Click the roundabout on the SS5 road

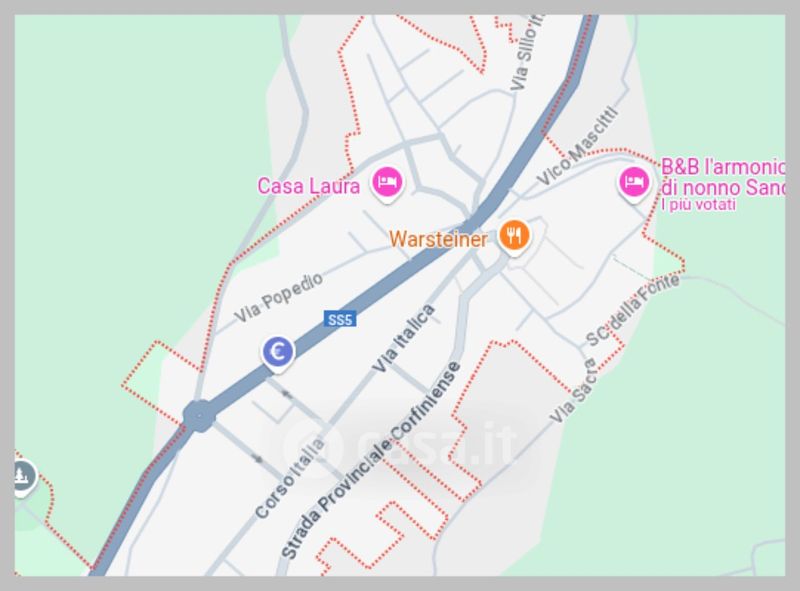point(198,415)
